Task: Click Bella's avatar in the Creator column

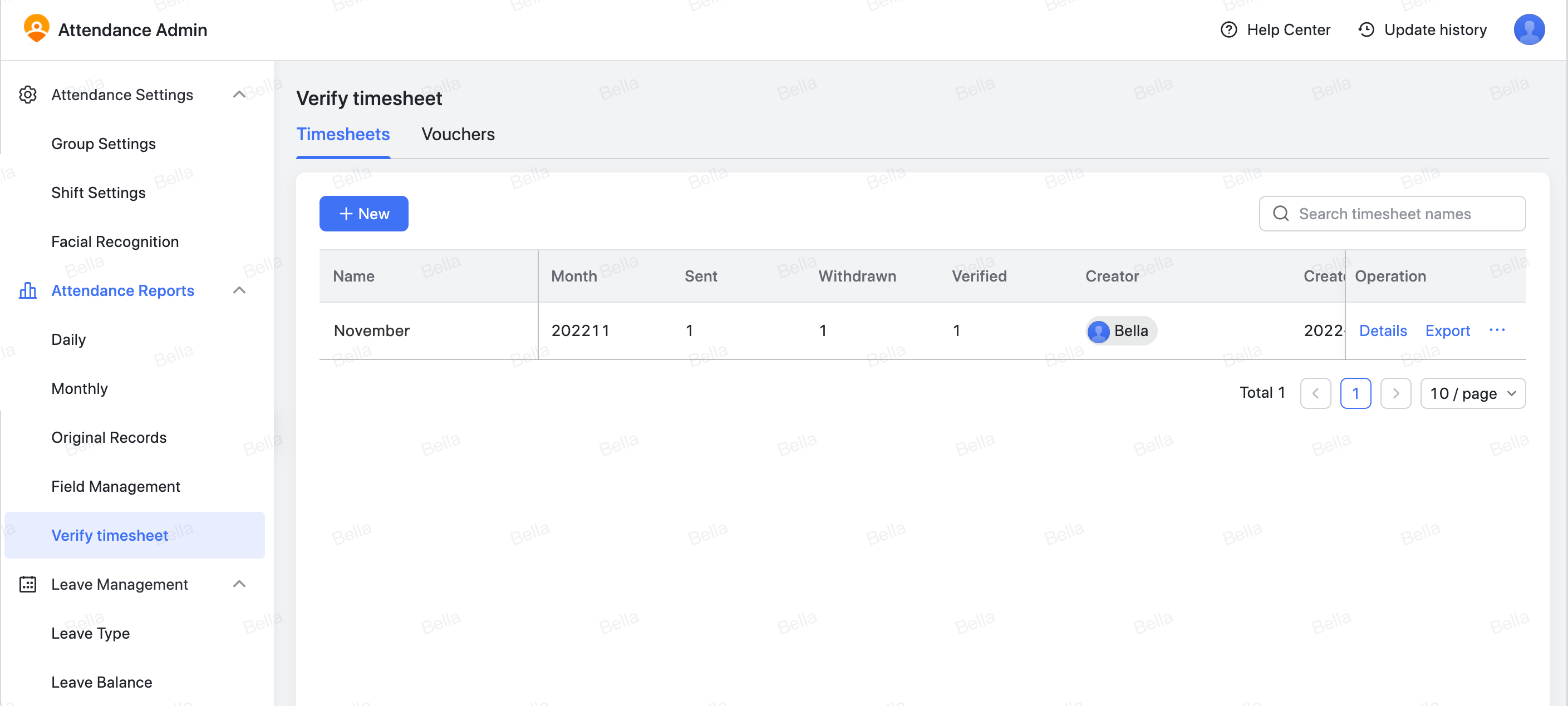Action: [x=1099, y=331]
